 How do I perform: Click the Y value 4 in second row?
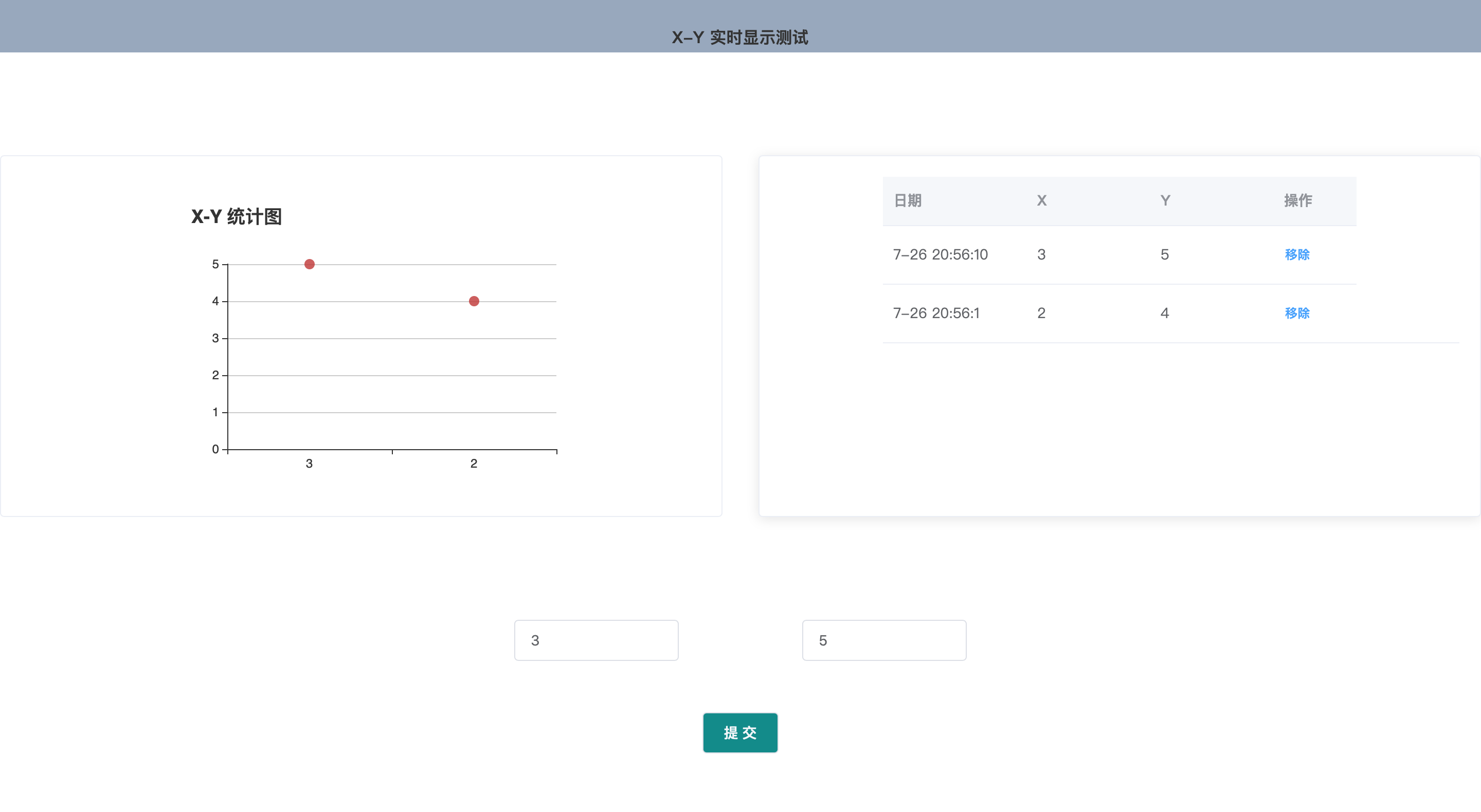1164,312
